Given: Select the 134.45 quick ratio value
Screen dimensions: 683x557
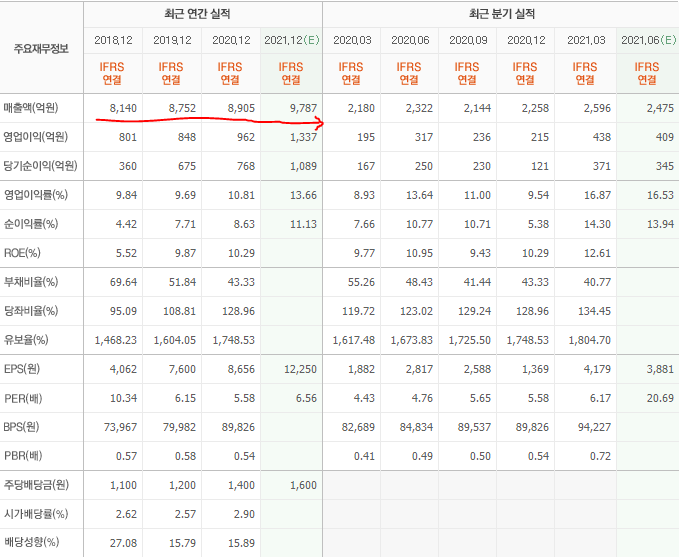Looking at the screenshot, I should [x=595, y=311].
